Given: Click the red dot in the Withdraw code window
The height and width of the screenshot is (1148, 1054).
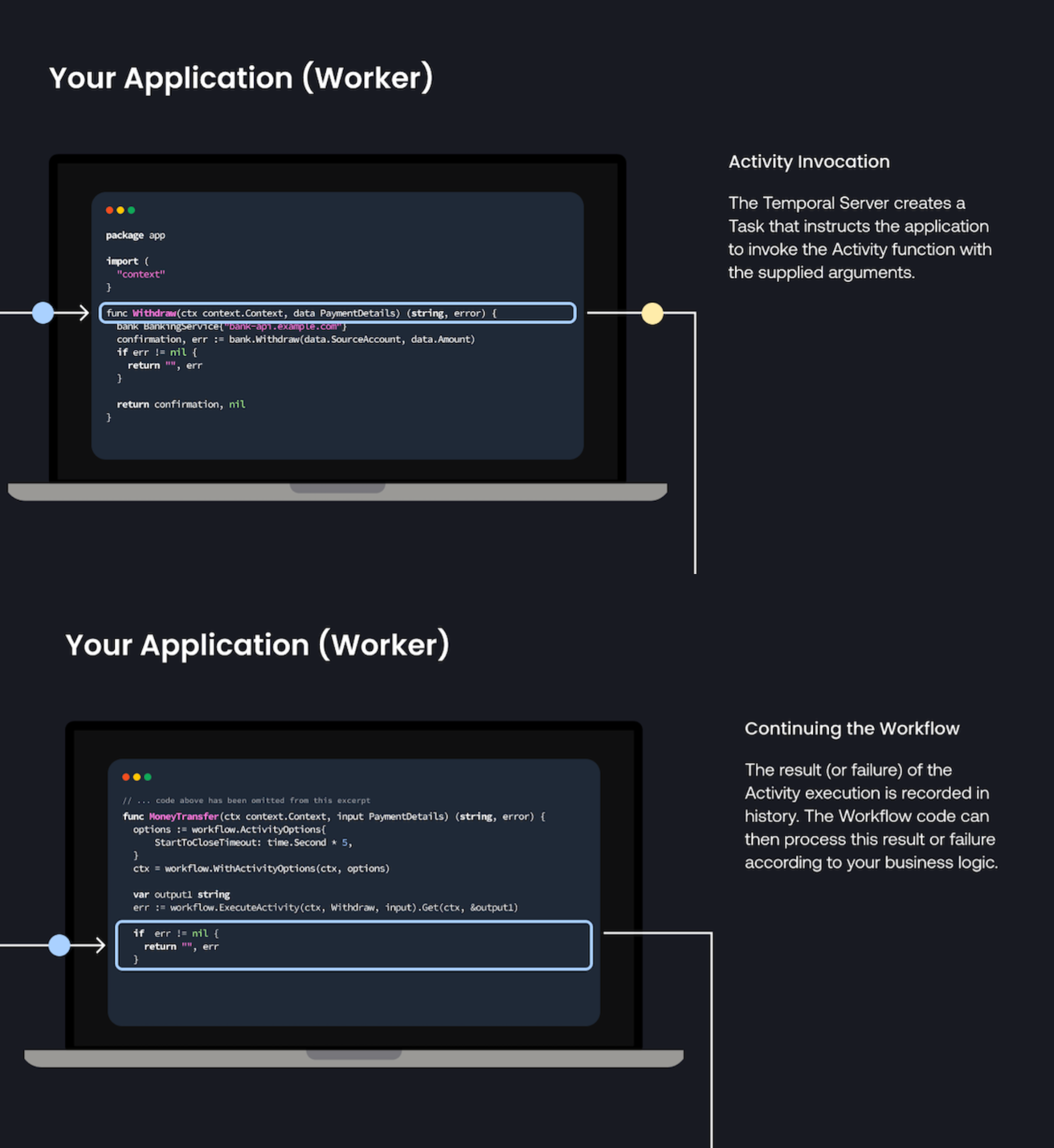Looking at the screenshot, I should (109, 210).
